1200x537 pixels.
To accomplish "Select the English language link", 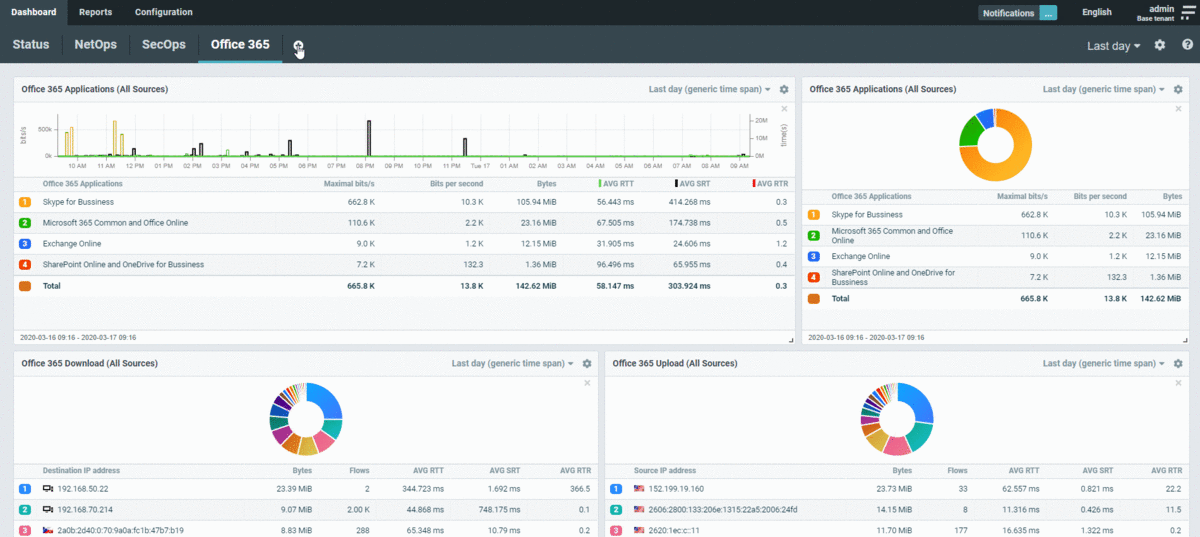I will pyautogui.click(x=1096, y=13).
